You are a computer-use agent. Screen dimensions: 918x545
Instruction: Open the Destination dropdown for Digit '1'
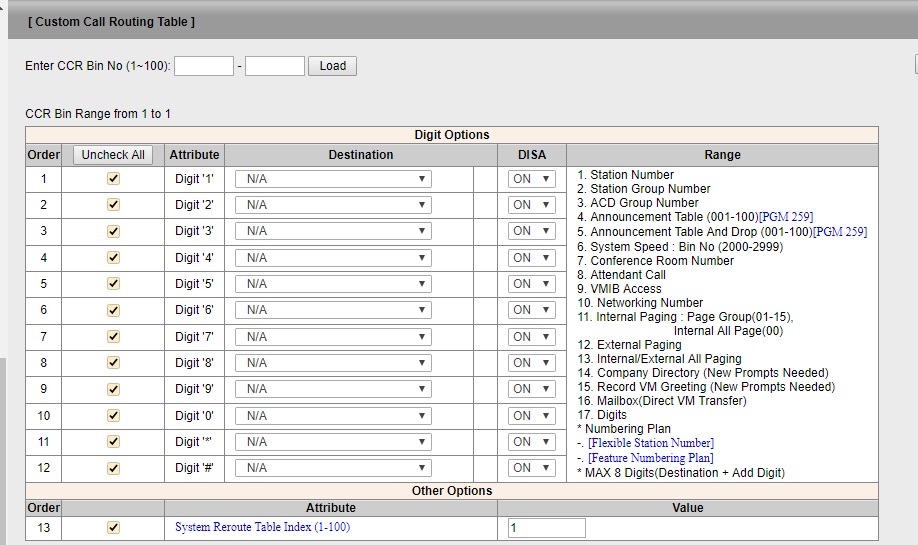click(333, 179)
